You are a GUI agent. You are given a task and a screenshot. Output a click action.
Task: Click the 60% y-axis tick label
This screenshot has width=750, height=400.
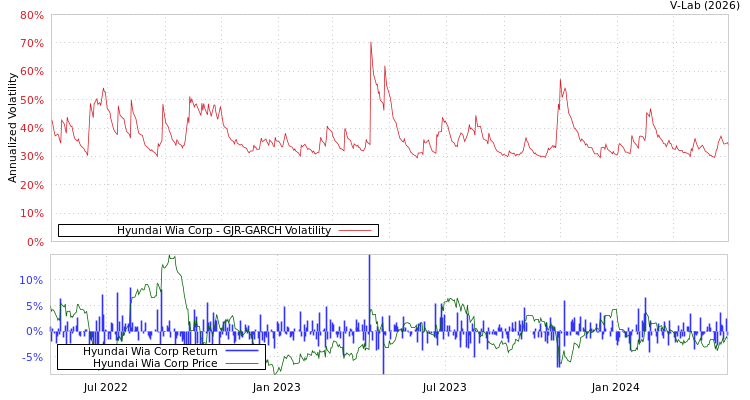[x=31, y=72]
